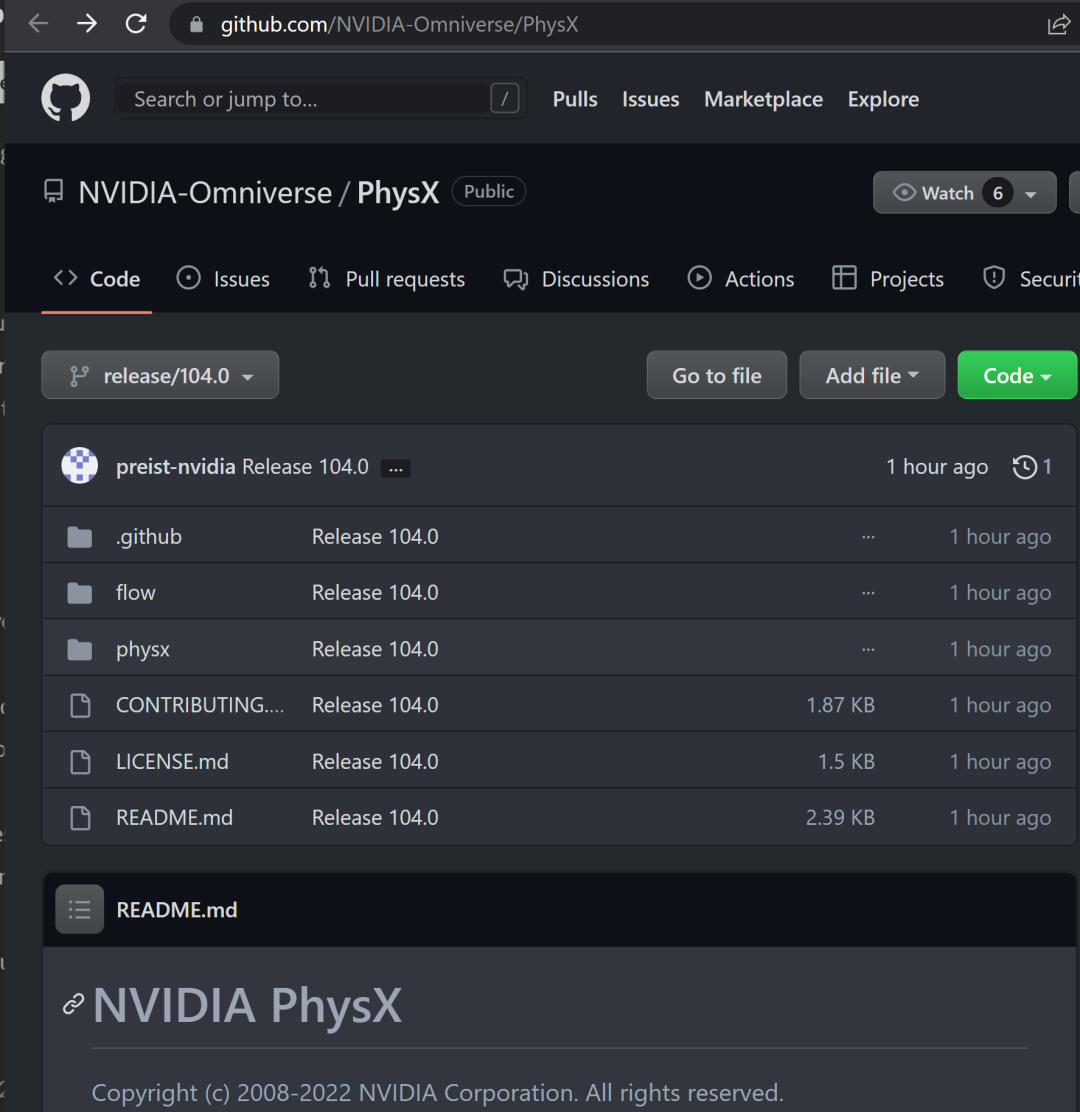Click the Watch button

pos(950,192)
